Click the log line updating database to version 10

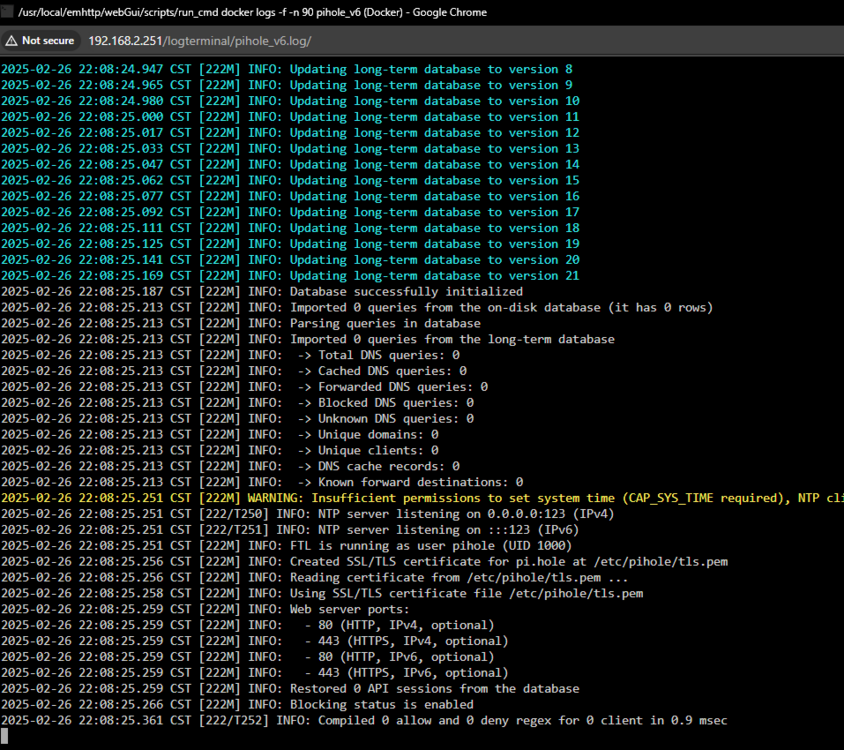tap(291, 101)
